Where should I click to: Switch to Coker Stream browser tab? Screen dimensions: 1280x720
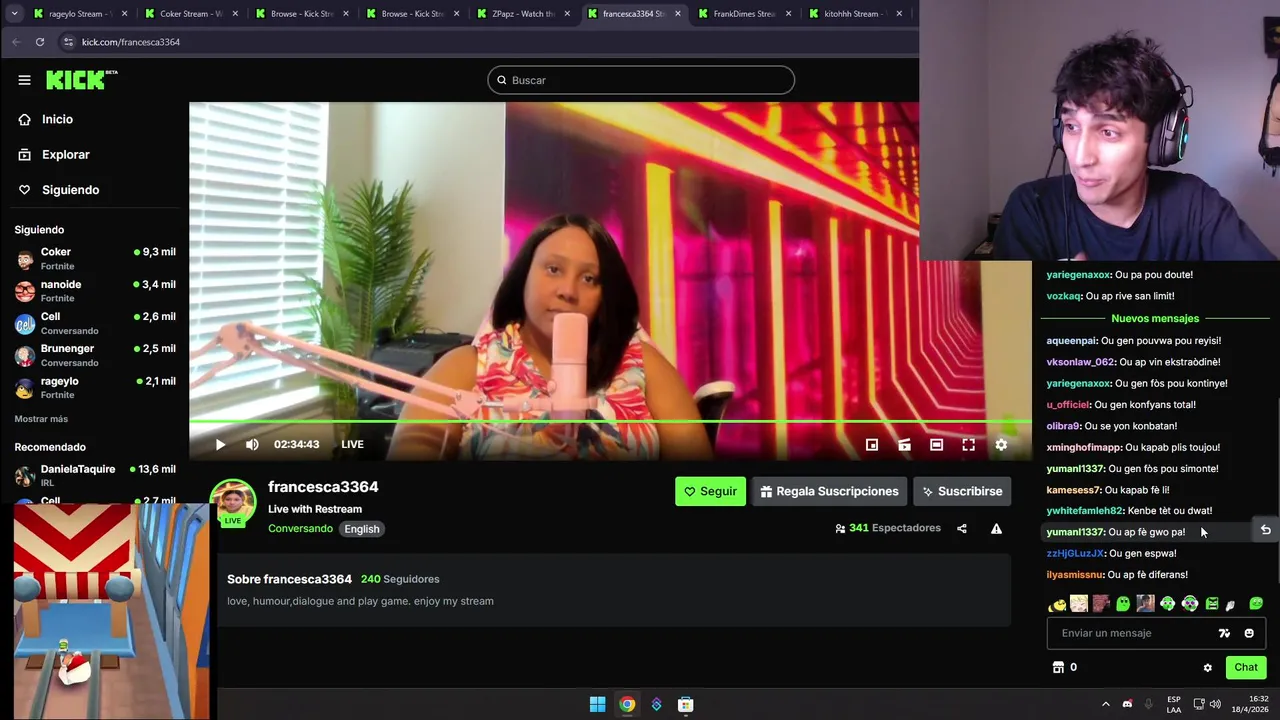pyautogui.click(x=189, y=14)
